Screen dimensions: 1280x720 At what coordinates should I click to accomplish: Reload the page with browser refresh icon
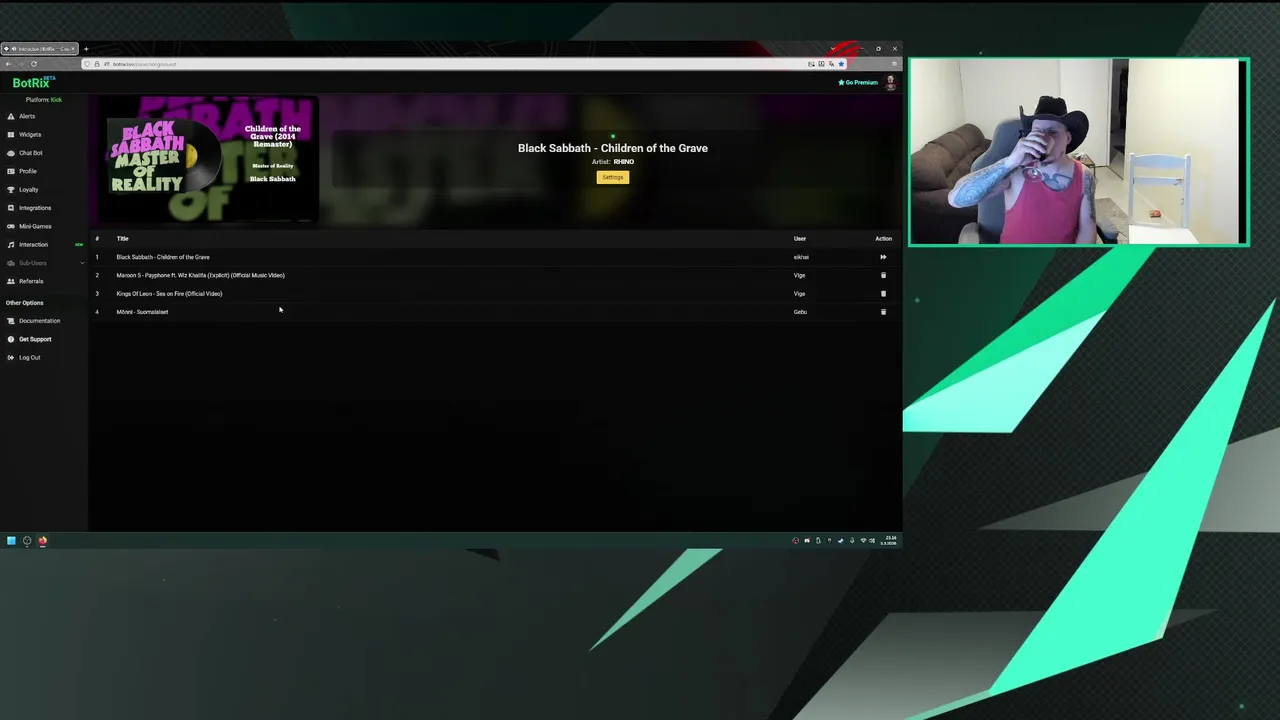coord(34,64)
